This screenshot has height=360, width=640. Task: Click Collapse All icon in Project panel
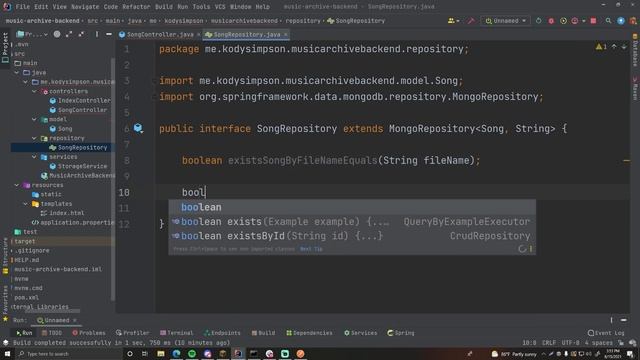tap(81, 35)
